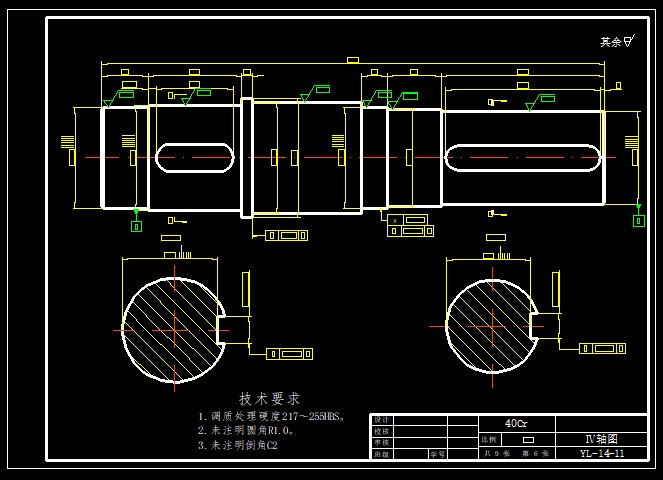Click the 比例 label in title block
This screenshot has width=663, height=480.
[489, 439]
